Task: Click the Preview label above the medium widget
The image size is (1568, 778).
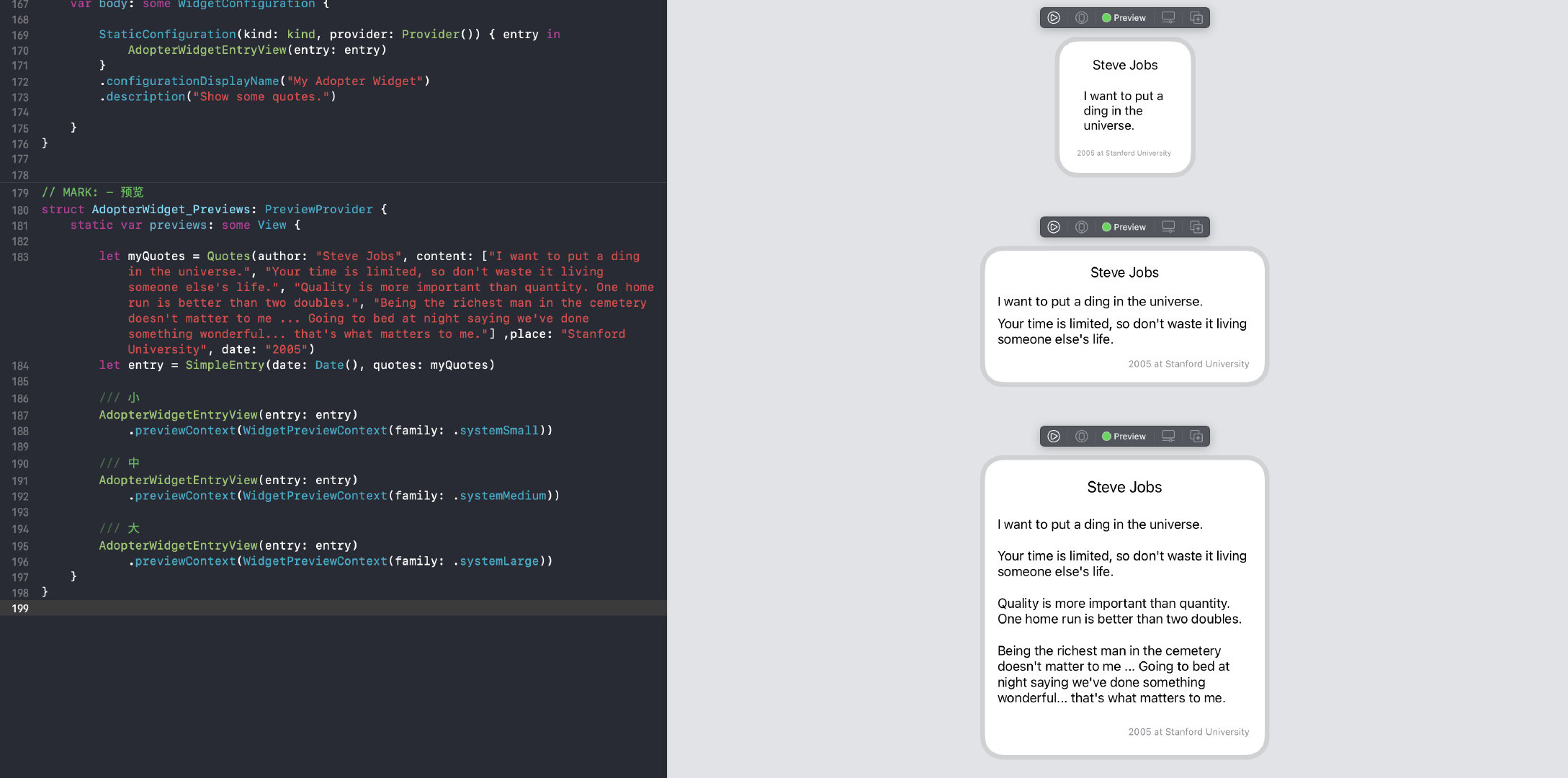Action: pos(1129,227)
